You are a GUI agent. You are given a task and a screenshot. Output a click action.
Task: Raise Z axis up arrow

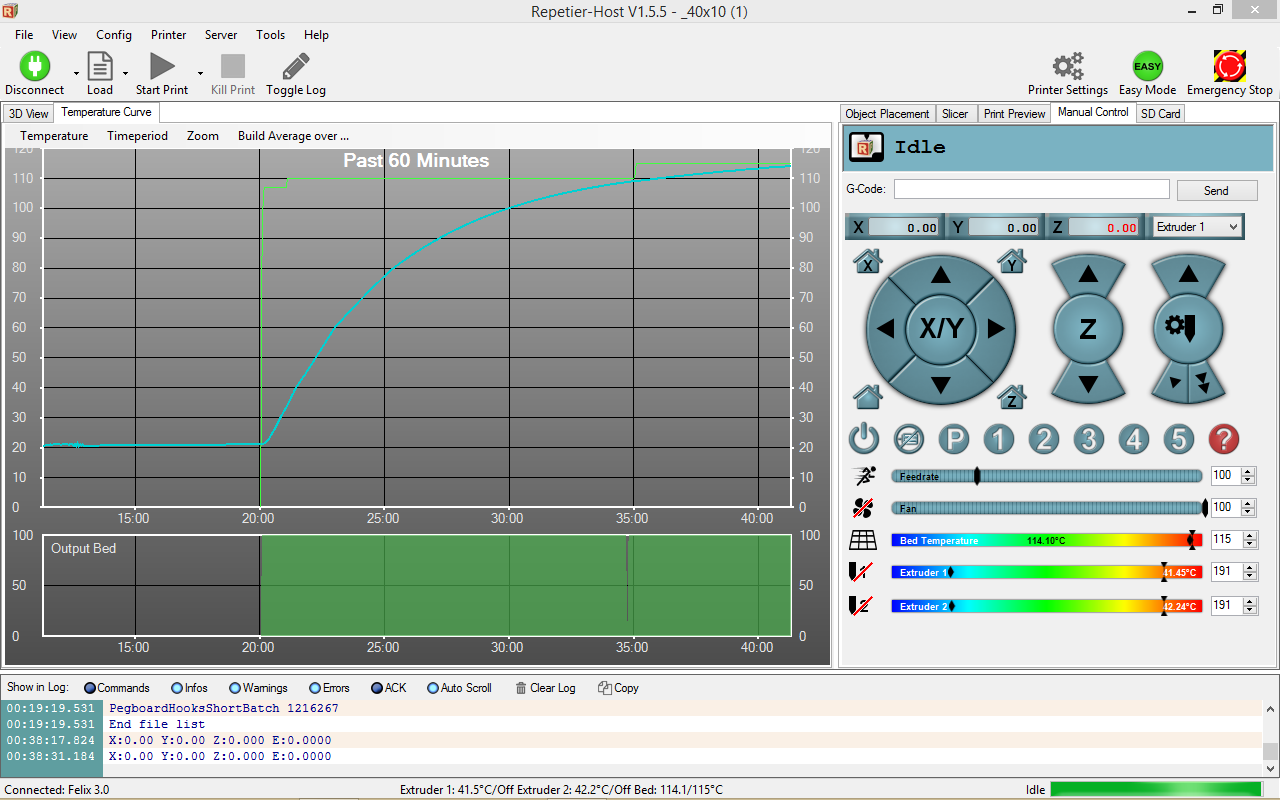(1088, 274)
